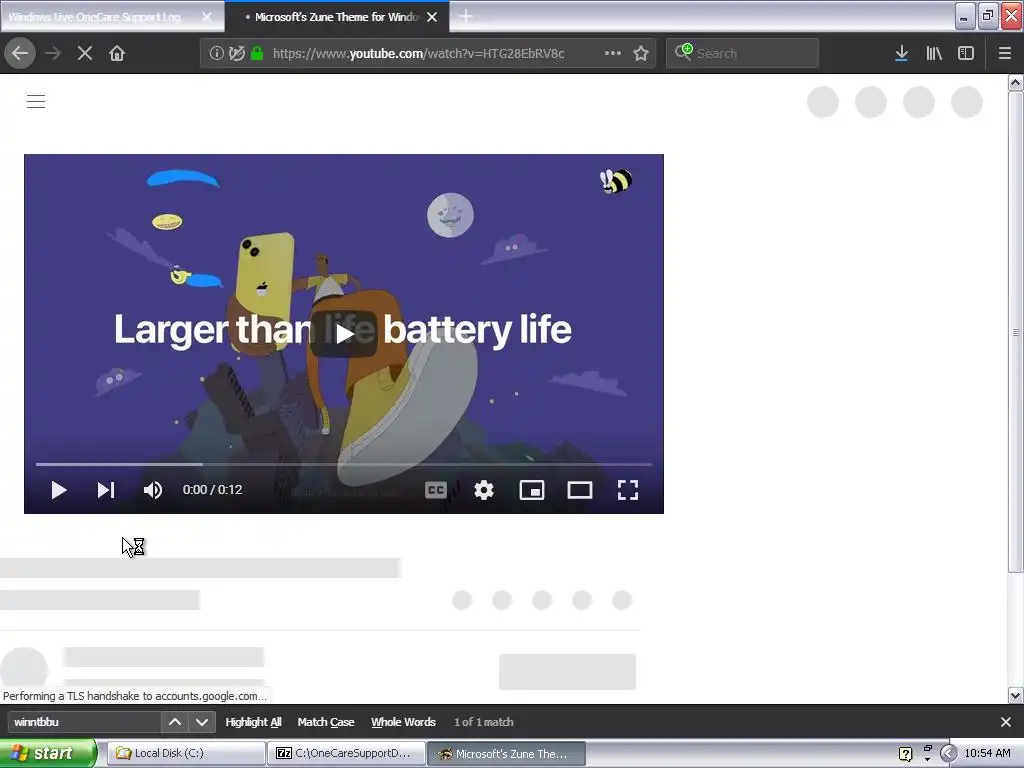Click the forward navigation arrow

(54, 53)
